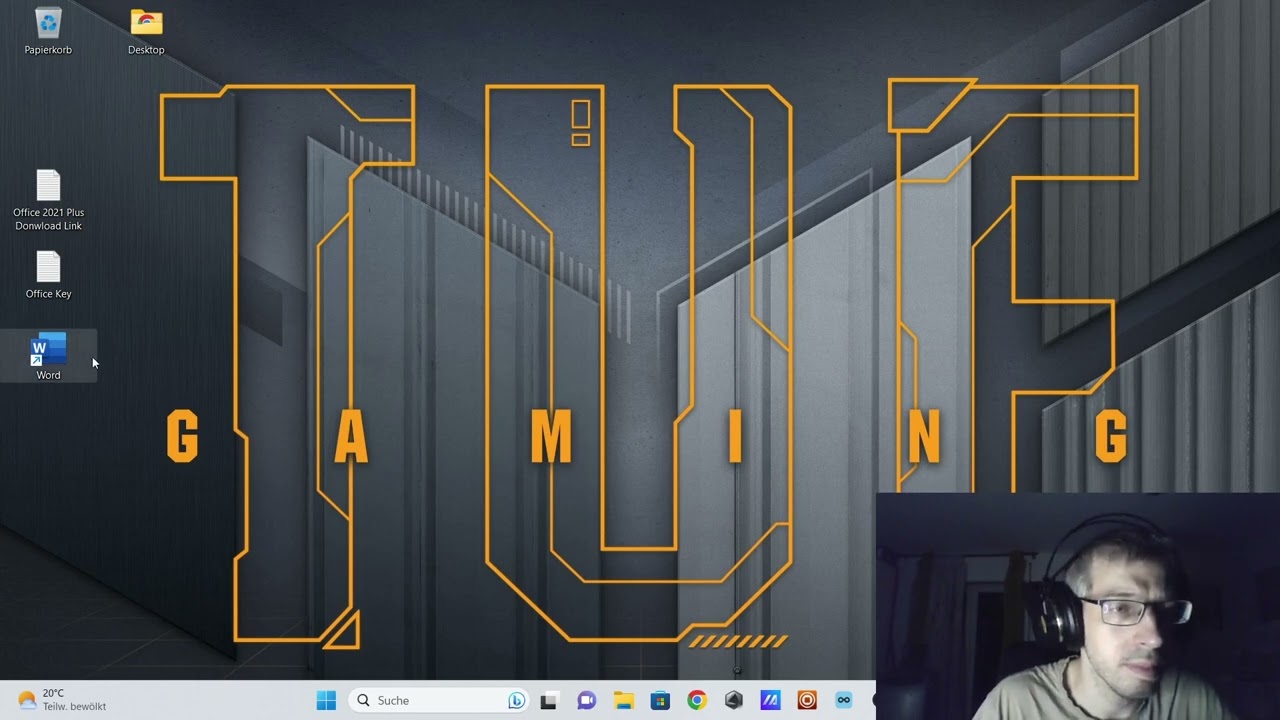Open the purple video chat app

click(587, 700)
